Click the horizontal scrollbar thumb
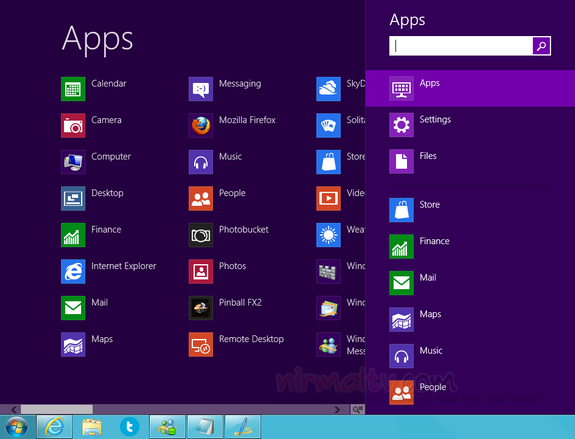575x439 pixels. [57, 409]
